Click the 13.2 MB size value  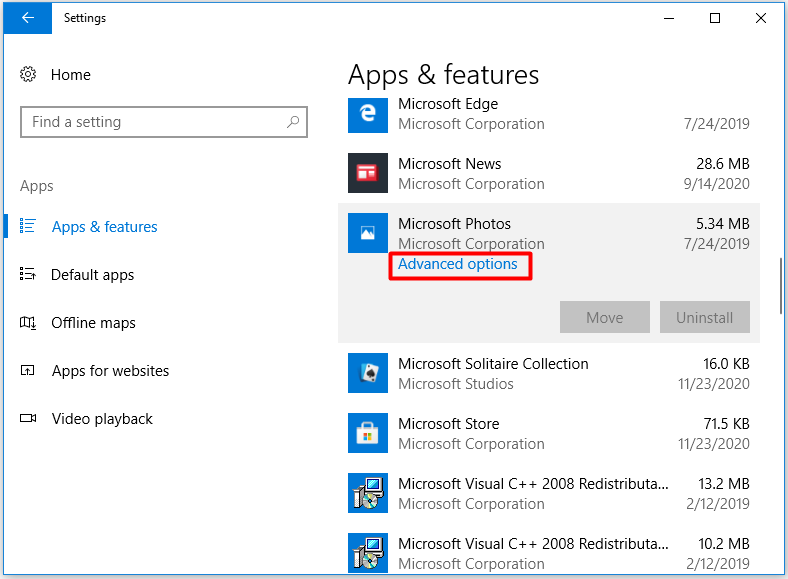tap(724, 484)
